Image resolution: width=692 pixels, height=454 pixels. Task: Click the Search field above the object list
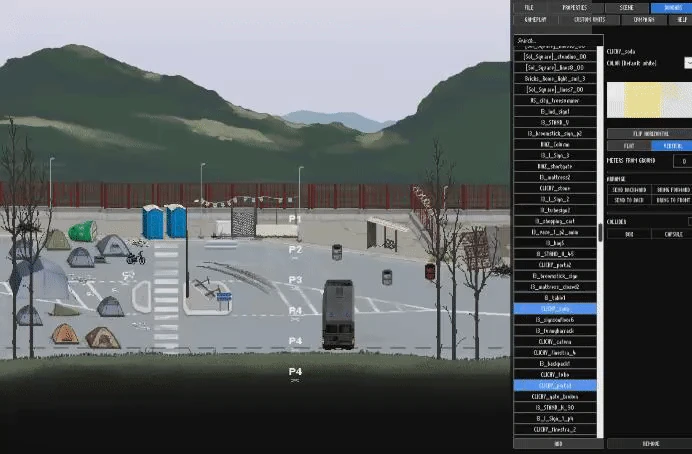pos(558,40)
